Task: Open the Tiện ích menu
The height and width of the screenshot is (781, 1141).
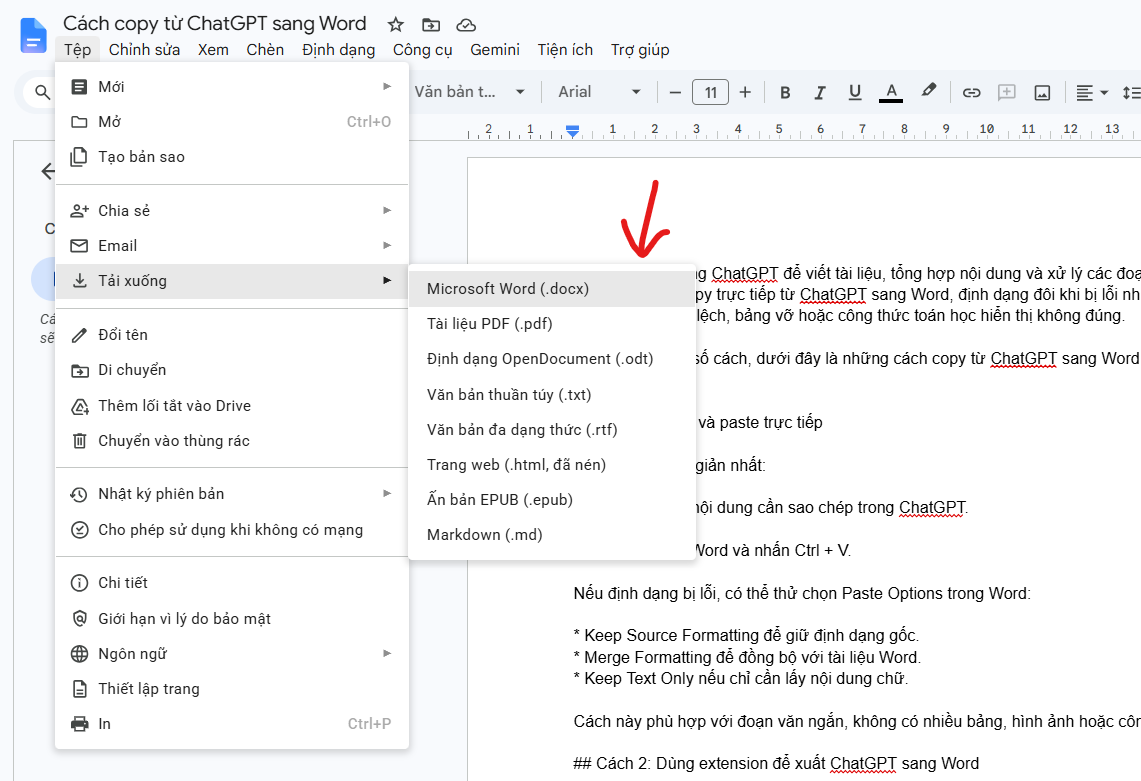Action: (565, 49)
